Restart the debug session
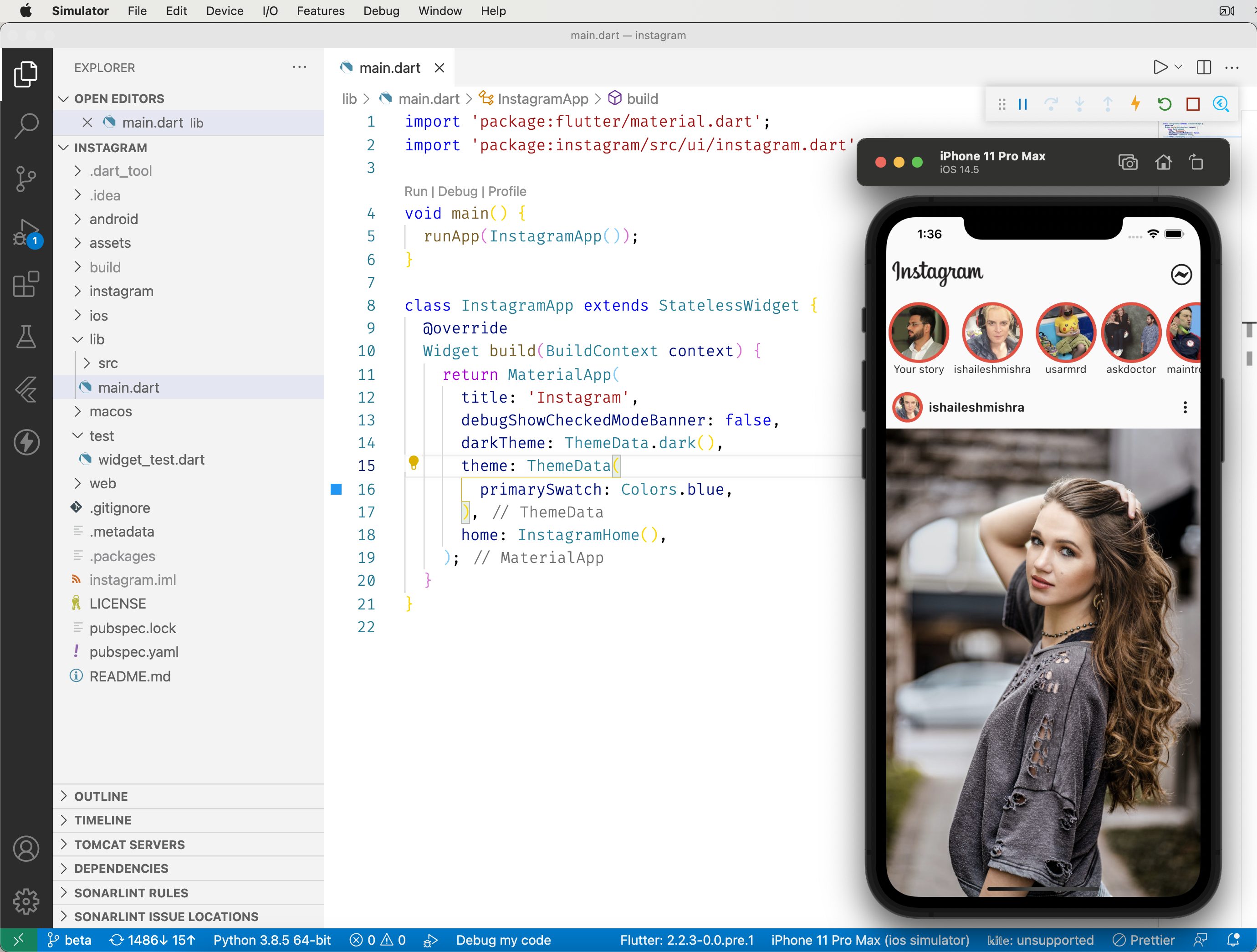 (x=1165, y=105)
